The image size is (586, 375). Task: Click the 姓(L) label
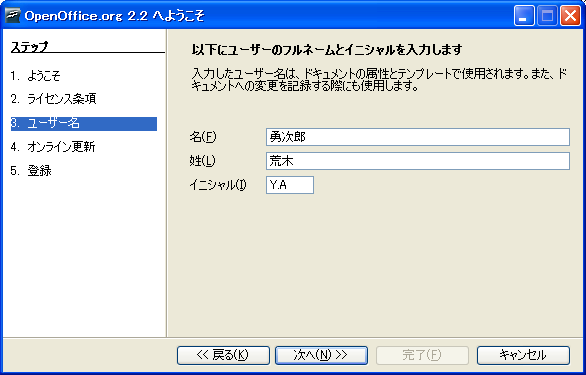pyautogui.click(x=203, y=161)
